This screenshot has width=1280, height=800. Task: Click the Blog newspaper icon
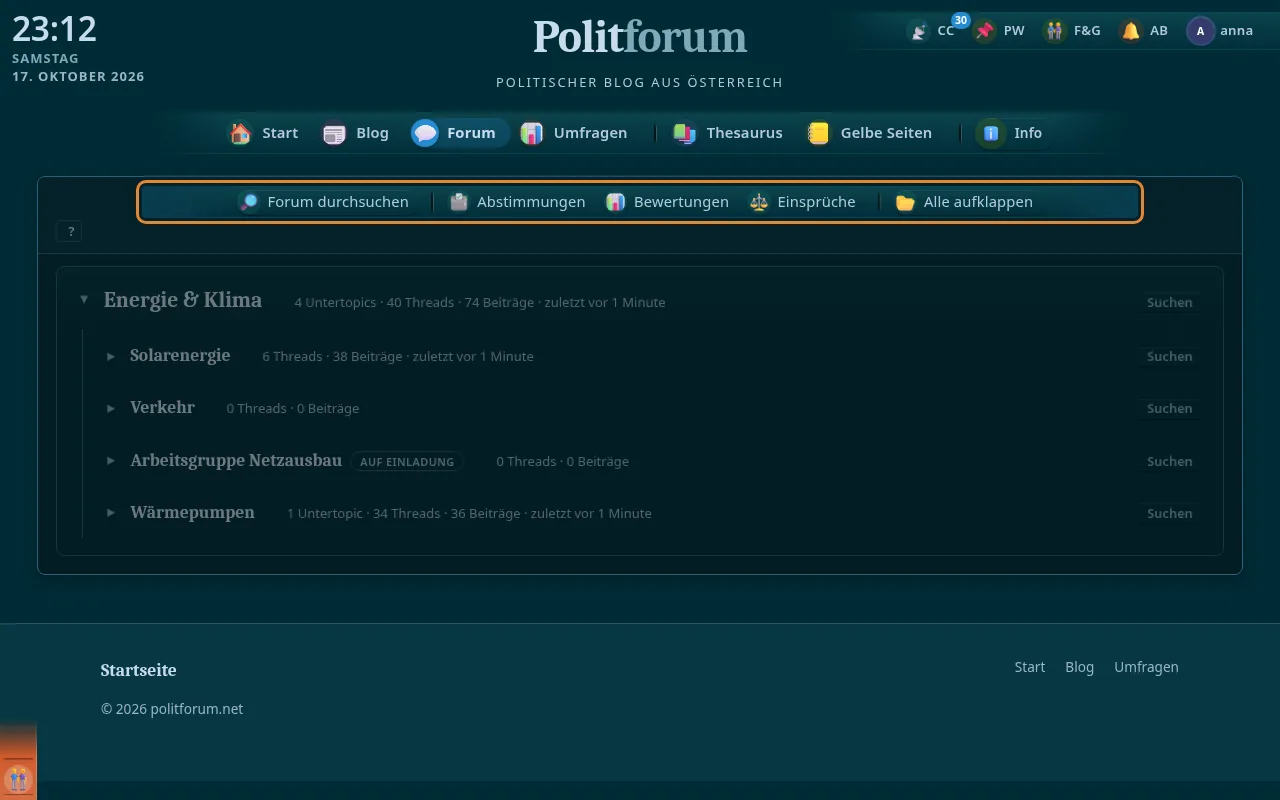[x=334, y=133]
